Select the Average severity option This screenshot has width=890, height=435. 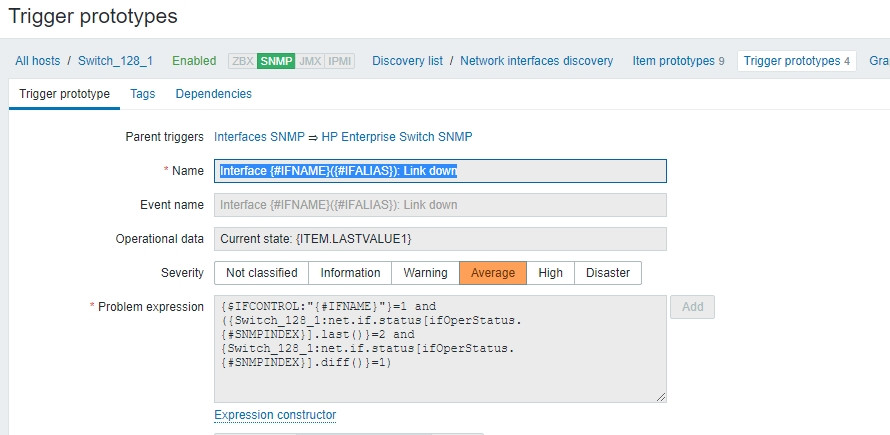[x=493, y=273]
